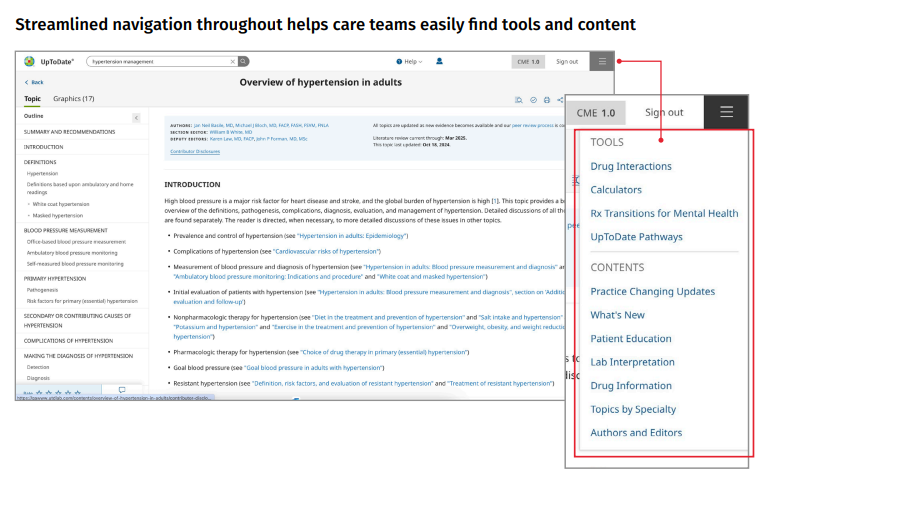Open Hypertension in adults: Epidemiology link
Viewport: 904px width, 523px height.
click(352, 236)
